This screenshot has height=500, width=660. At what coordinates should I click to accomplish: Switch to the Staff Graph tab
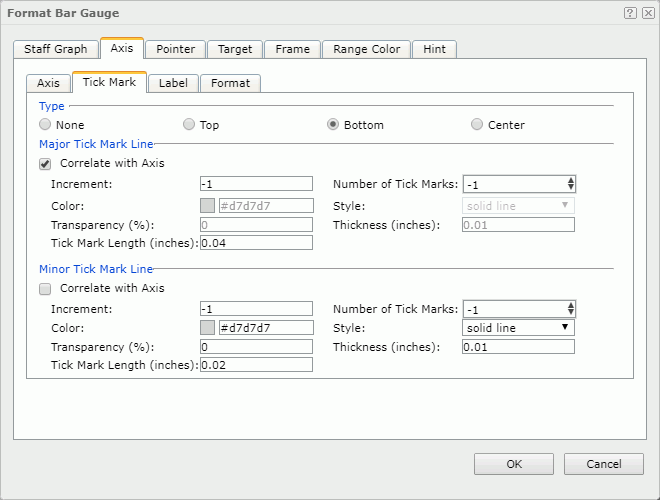56,49
